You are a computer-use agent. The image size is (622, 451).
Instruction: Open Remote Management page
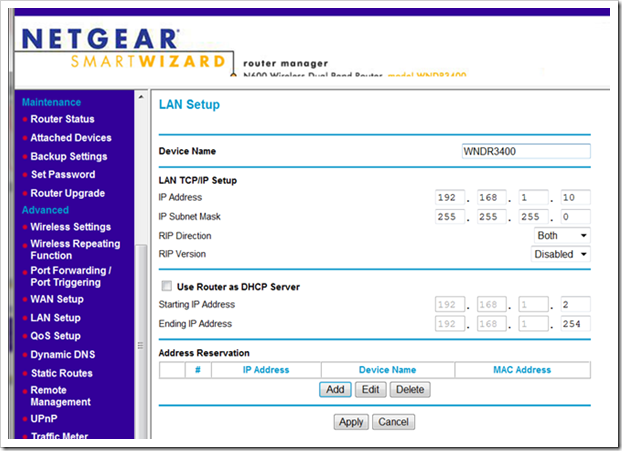tap(60, 396)
